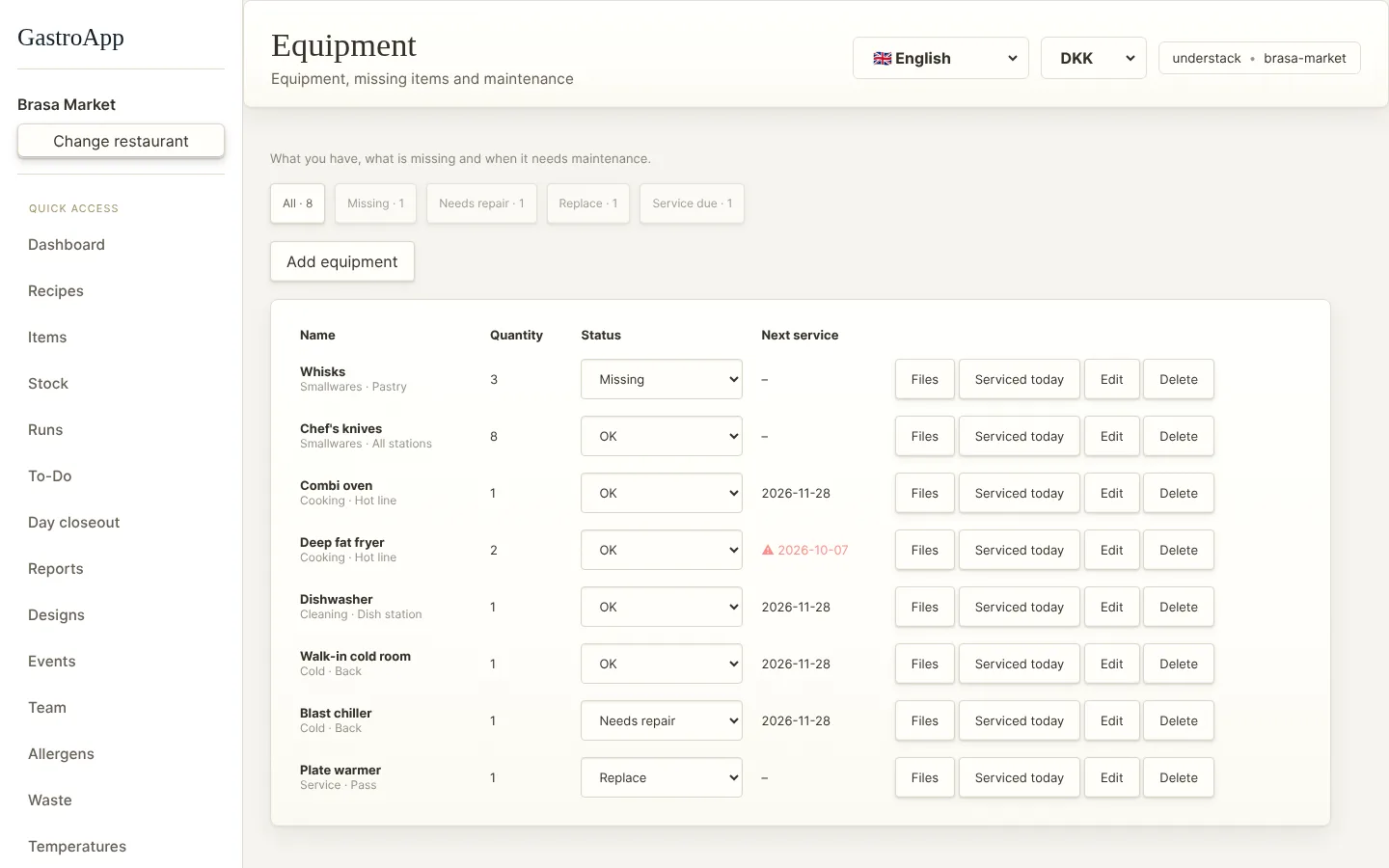Open Files for Dishwasher

[x=925, y=607]
